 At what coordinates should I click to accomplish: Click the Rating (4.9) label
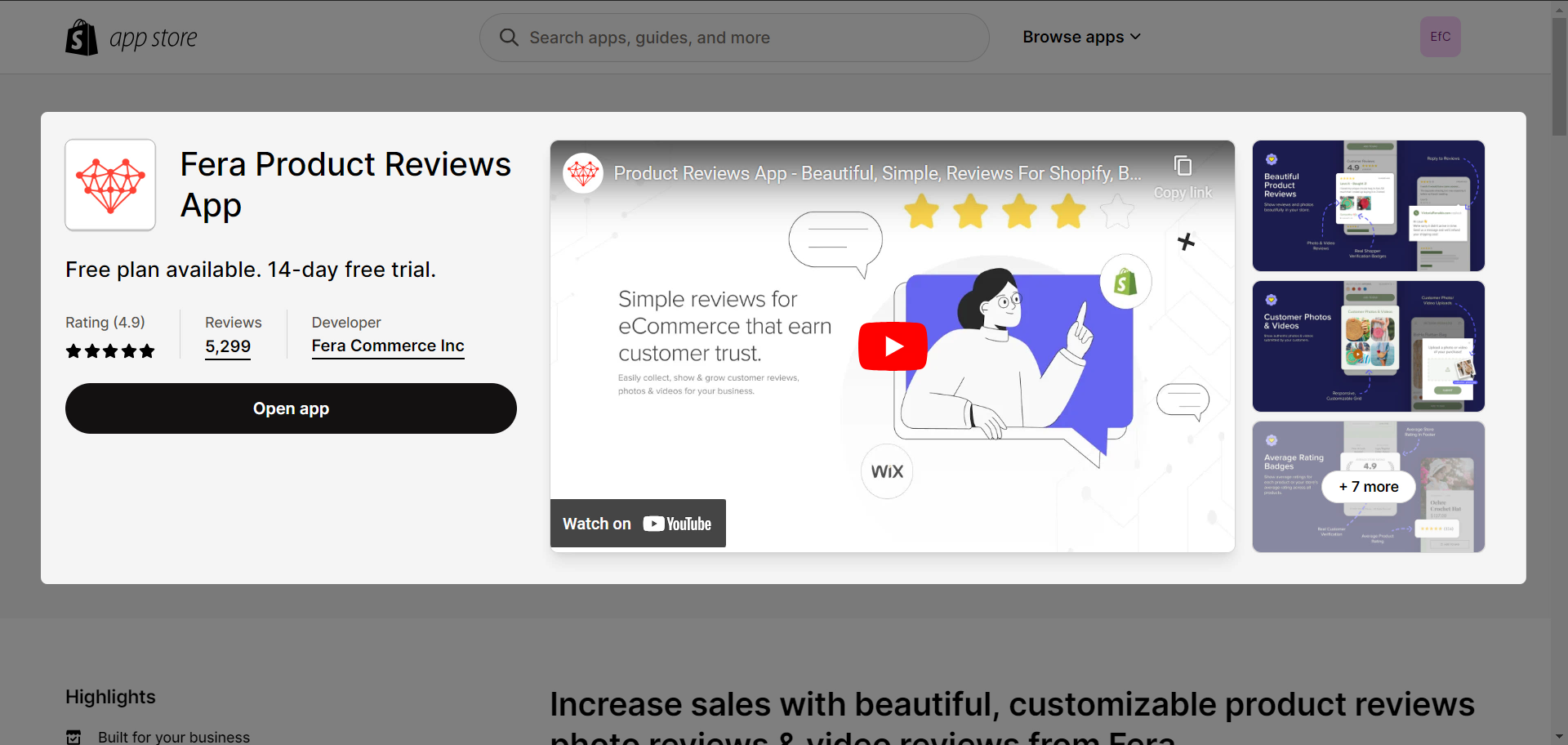(x=105, y=323)
